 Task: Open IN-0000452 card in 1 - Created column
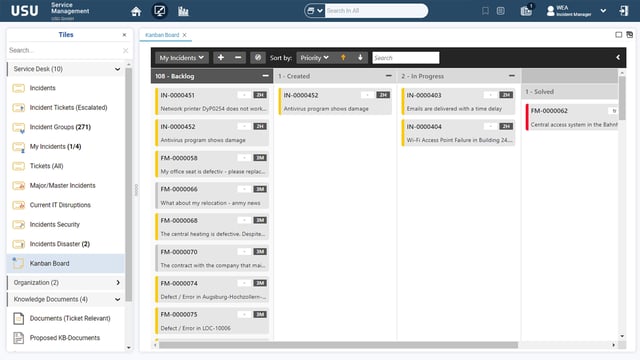tap(335, 102)
